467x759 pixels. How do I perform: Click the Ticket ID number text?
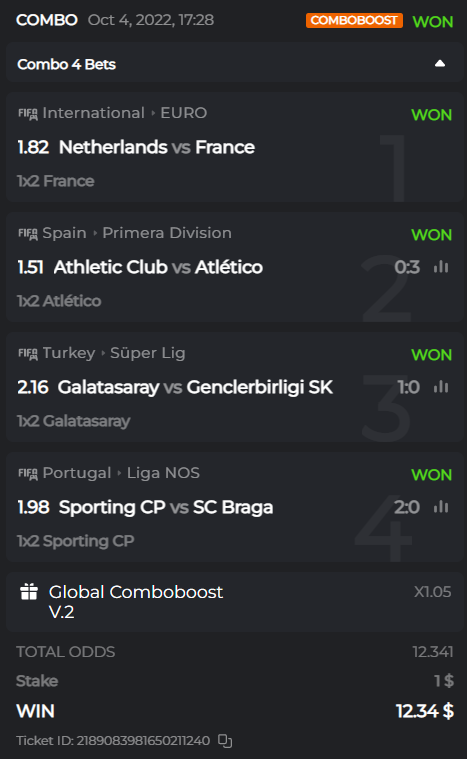point(143,741)
